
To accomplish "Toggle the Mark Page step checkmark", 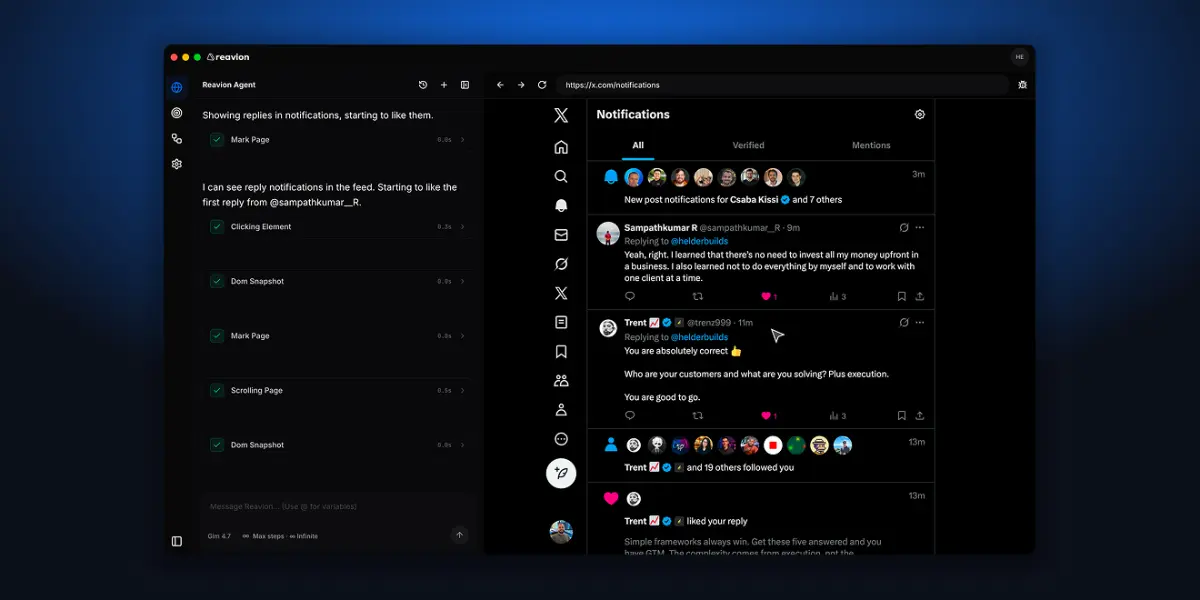I will click(x=216, y=139).
